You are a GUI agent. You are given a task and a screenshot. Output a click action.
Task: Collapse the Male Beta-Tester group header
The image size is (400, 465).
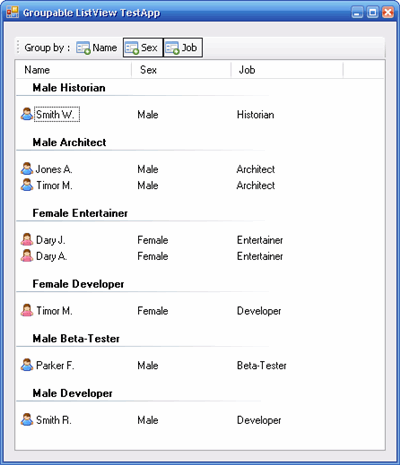[x=76, y=338]
